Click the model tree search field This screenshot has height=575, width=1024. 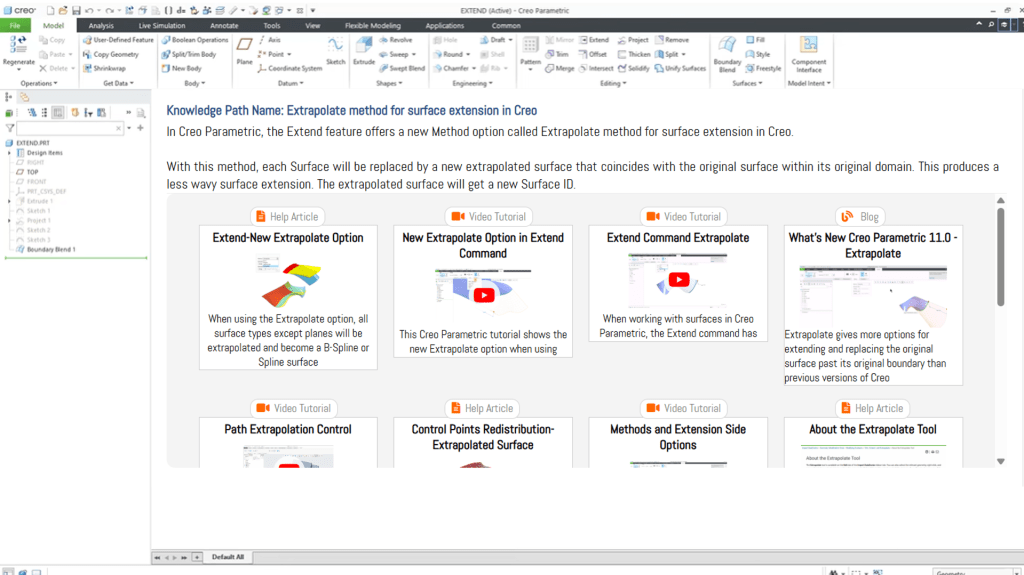click(68, 129)
